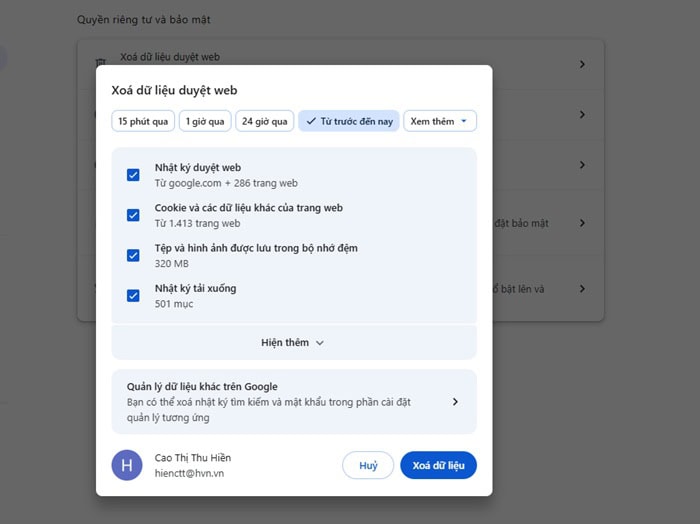This screenshot has height=524, width=700.
Task: Select the 24 giờ qua time range
Action: tap(265, 121)
